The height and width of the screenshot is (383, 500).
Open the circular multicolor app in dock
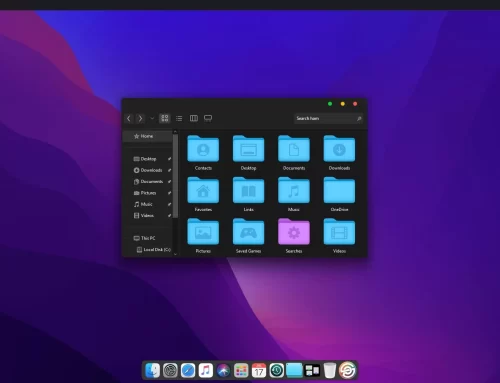(348, 370)
